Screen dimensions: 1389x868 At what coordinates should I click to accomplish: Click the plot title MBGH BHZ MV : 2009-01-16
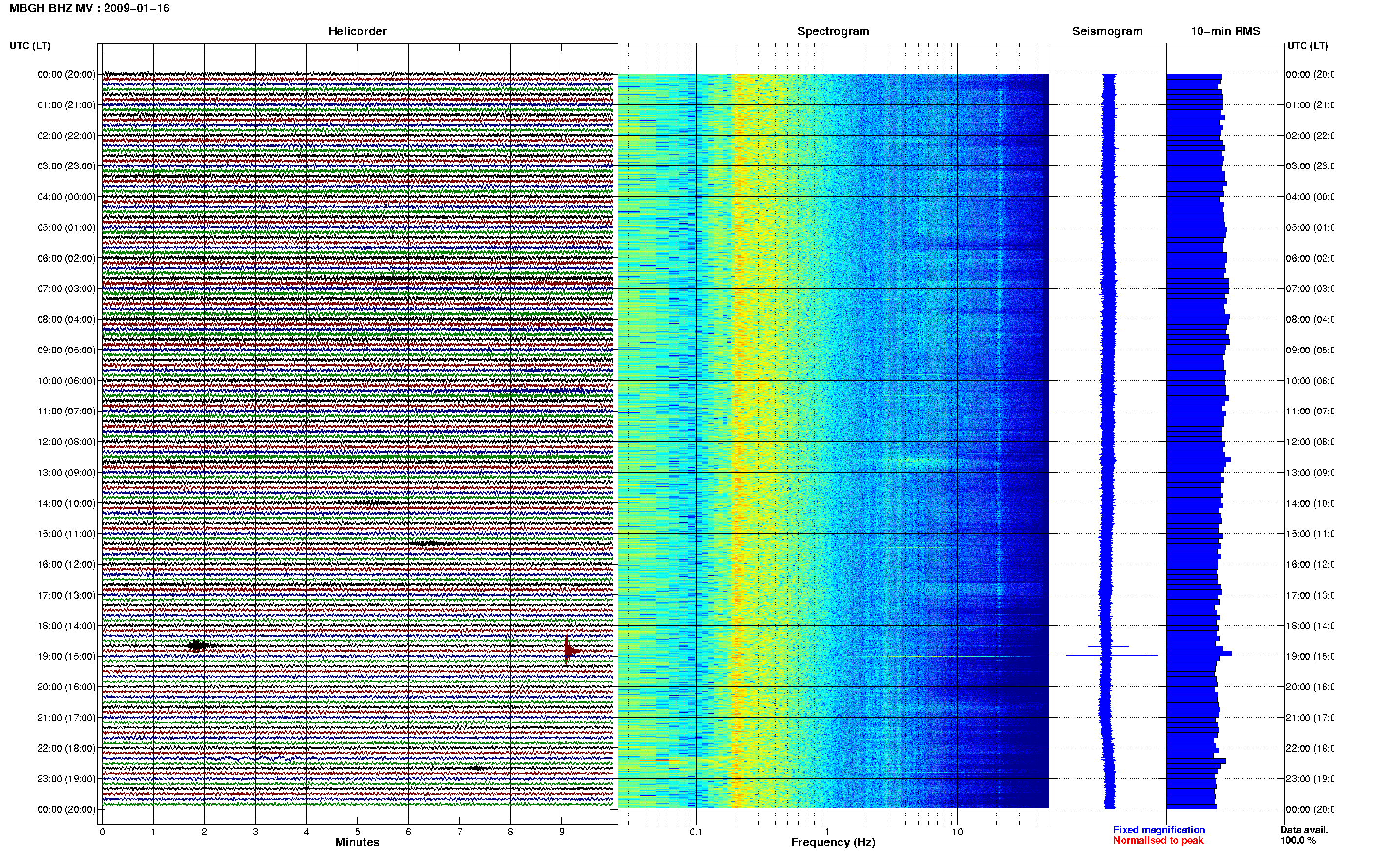(x=89, y=9)
